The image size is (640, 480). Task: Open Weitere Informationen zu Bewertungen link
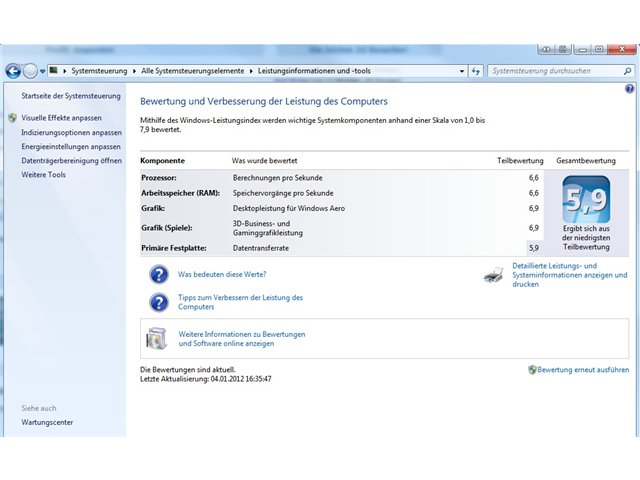click(x=242, y=339)
